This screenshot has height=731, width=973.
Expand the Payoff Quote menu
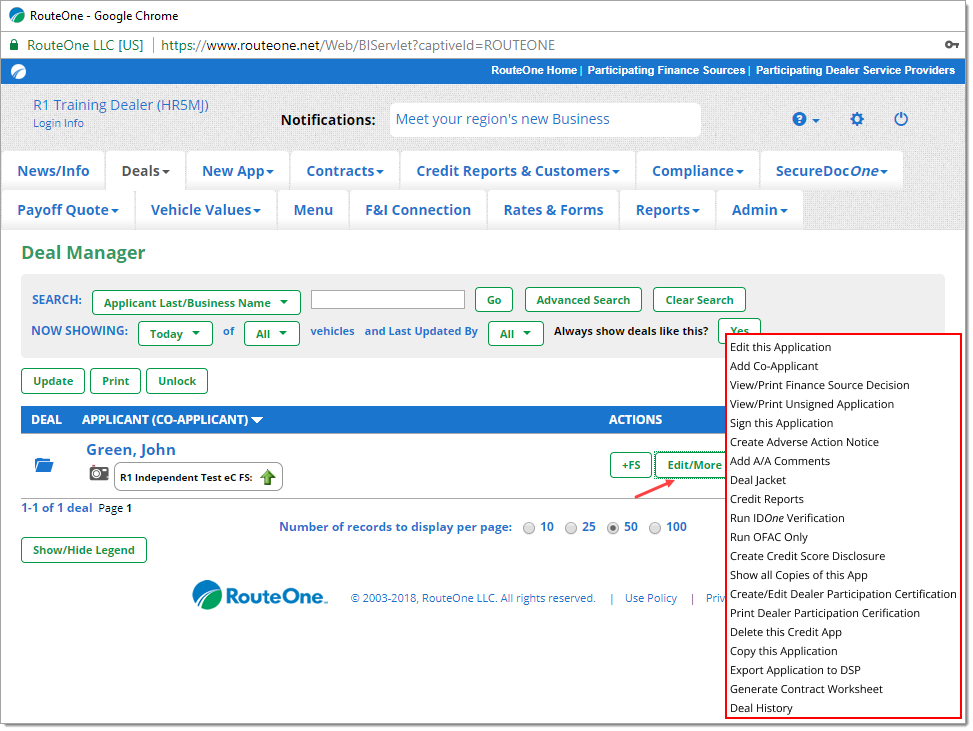point(68,210)
